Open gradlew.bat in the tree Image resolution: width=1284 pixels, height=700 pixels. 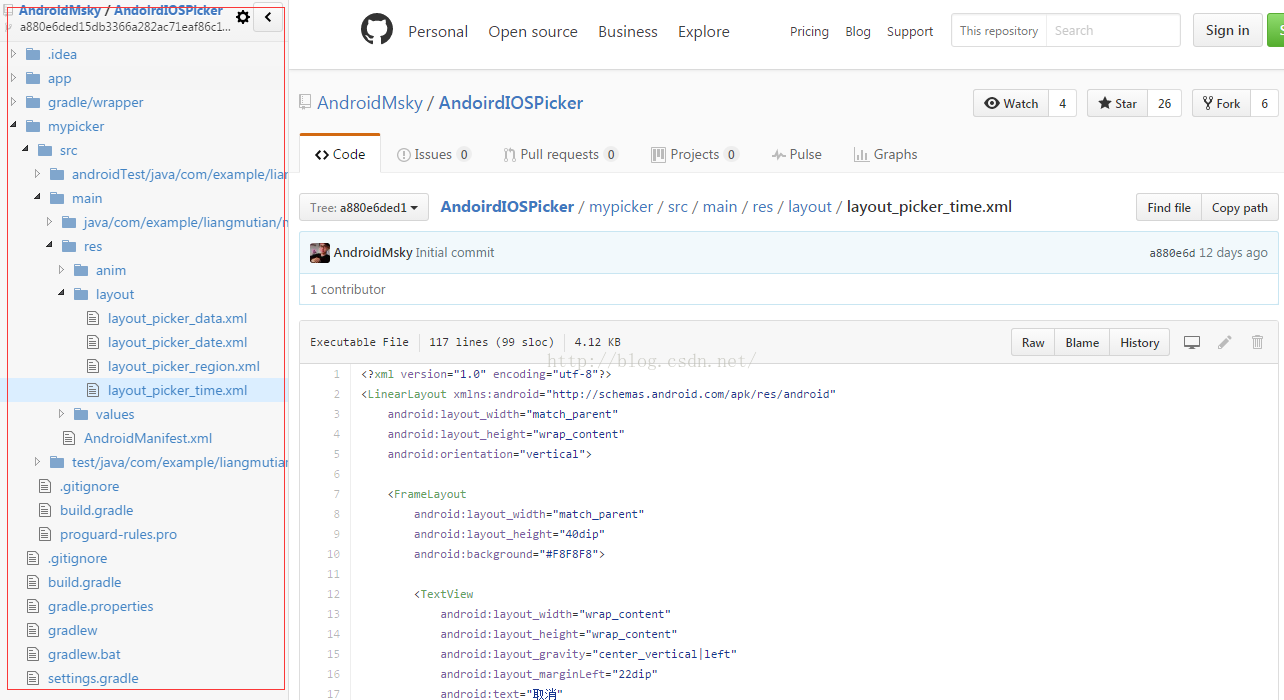[x=84, y=654]
